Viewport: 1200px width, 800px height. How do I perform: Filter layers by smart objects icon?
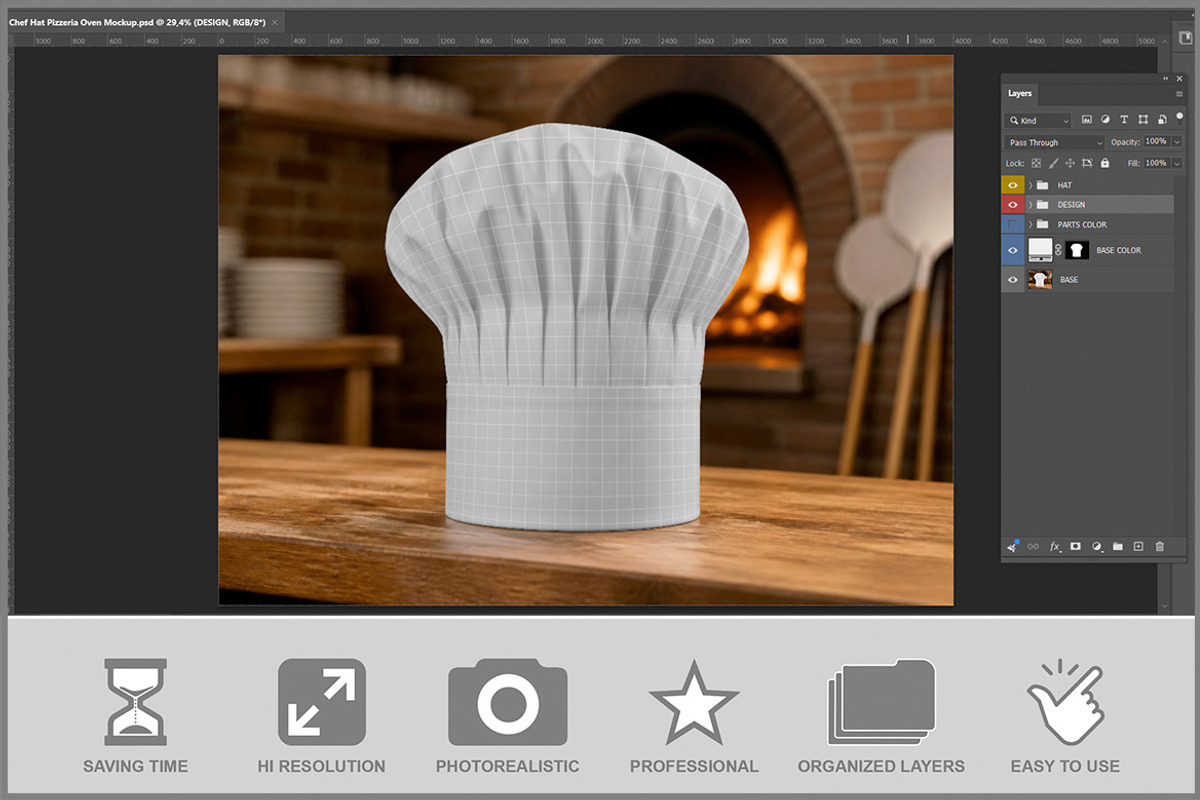tap(1162, 119)
